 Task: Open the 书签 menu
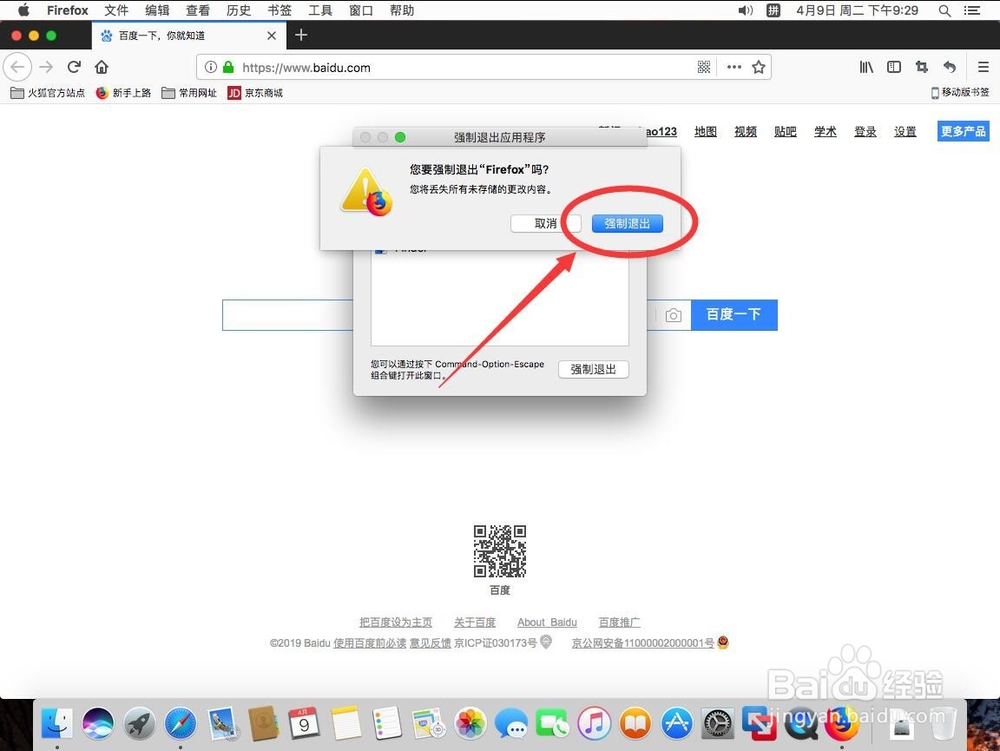coord(279,10)
